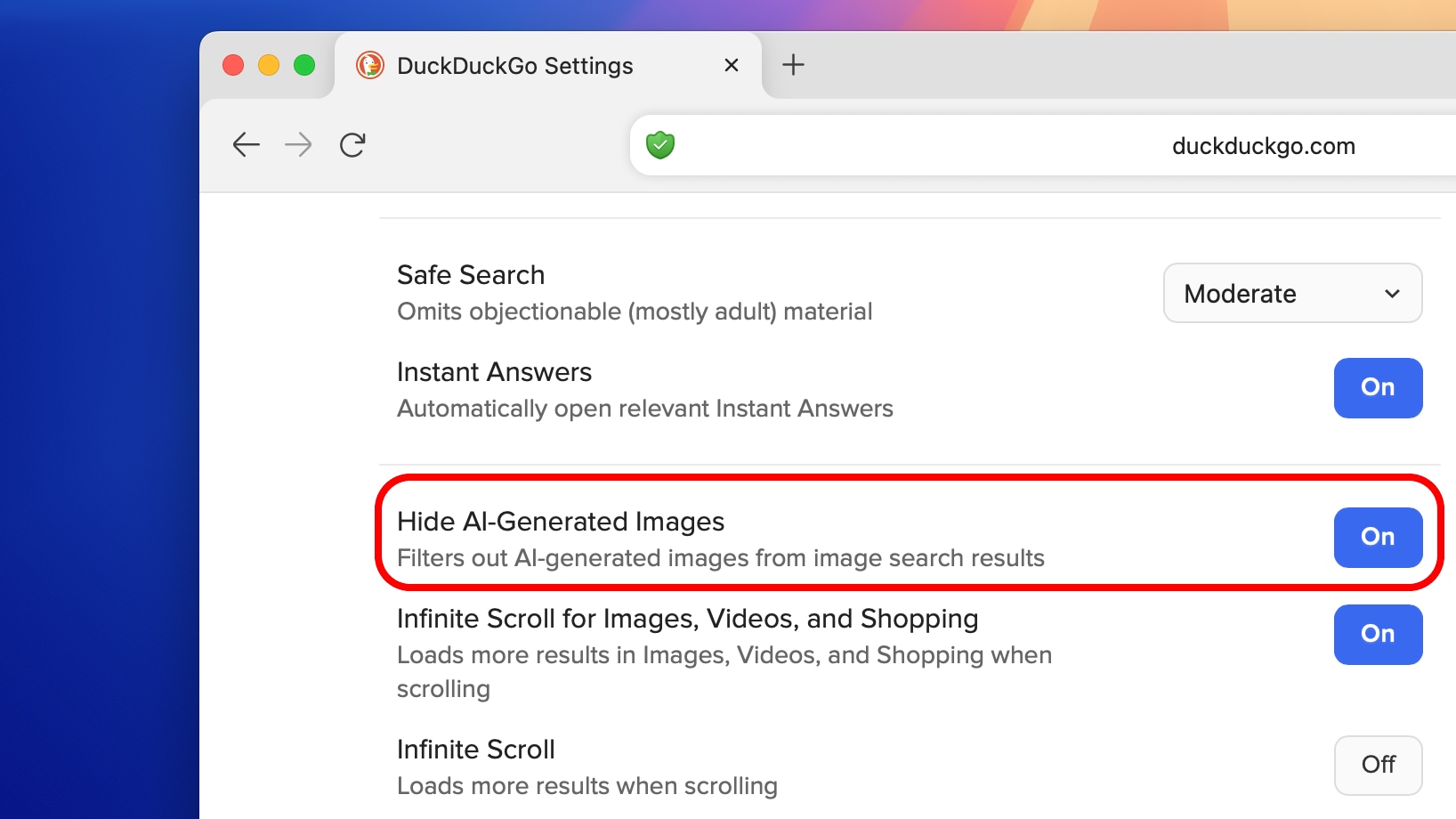Click the Hide AI-Generated Images title
The image size is (1456, 819).
[561, 522]
